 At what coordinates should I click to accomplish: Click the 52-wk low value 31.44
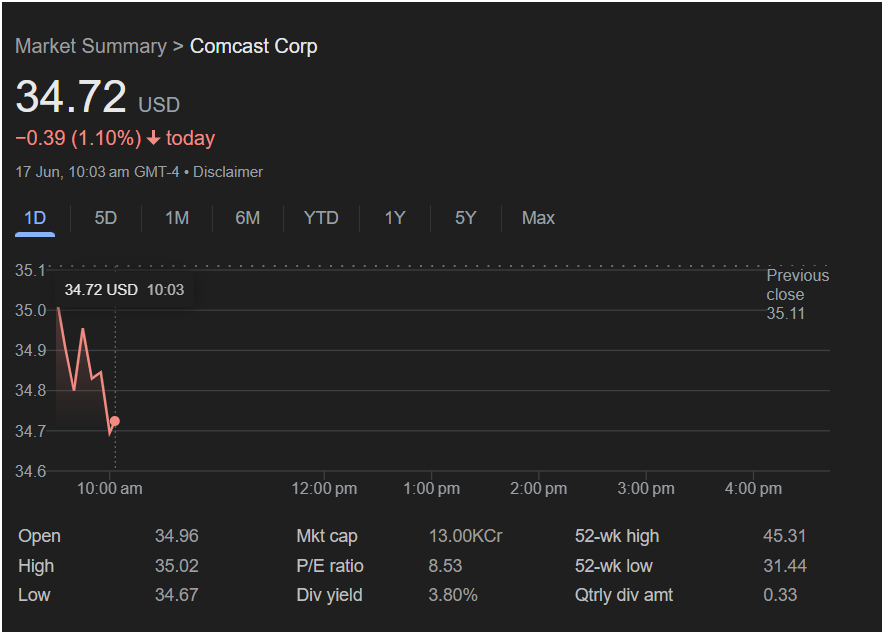pos(785,566)
